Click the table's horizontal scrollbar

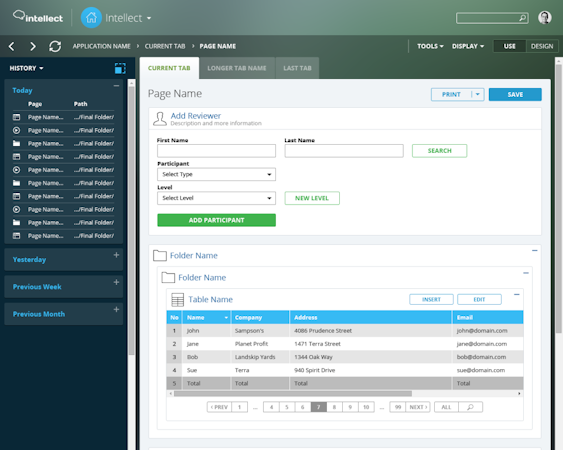click(293, 394)
